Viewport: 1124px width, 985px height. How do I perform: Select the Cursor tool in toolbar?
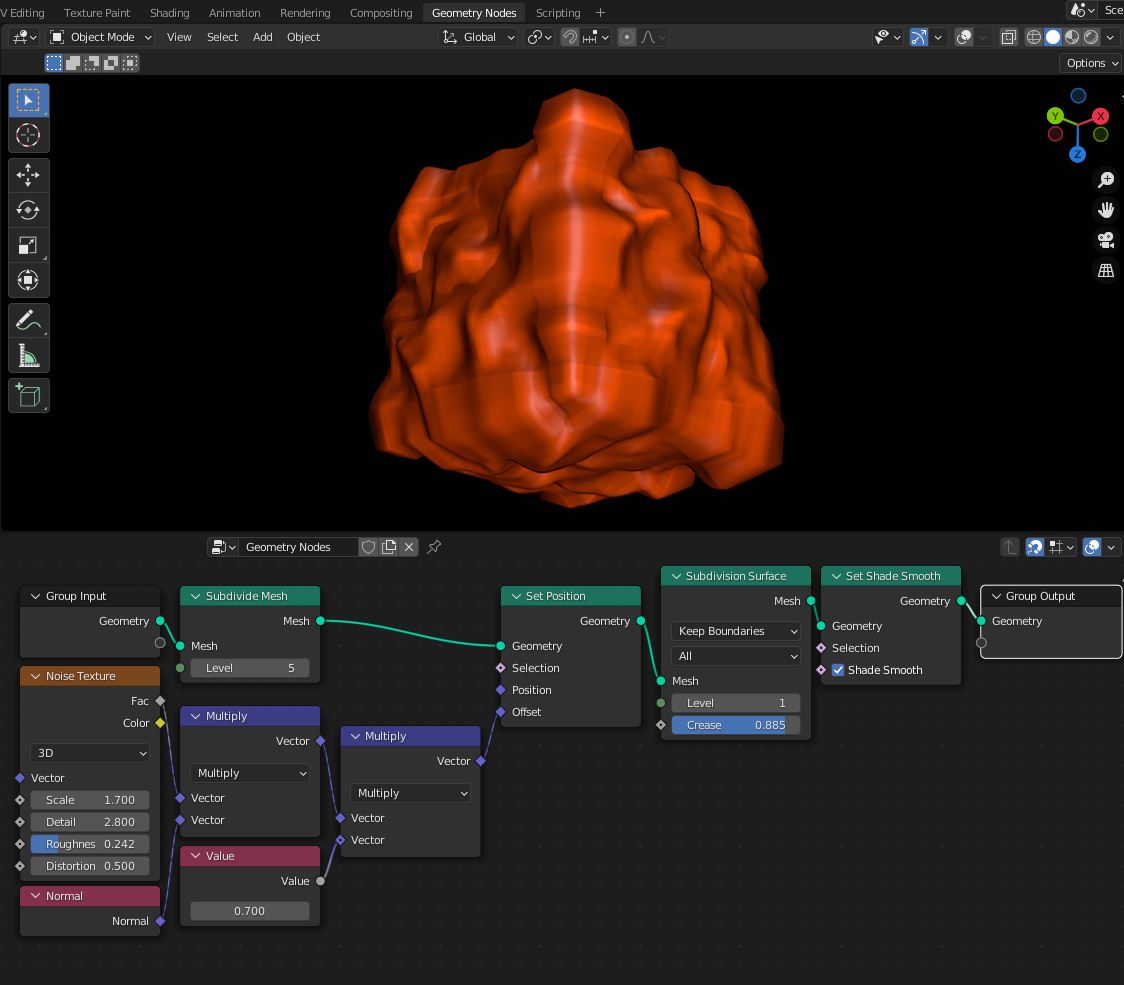pos(28,135)
